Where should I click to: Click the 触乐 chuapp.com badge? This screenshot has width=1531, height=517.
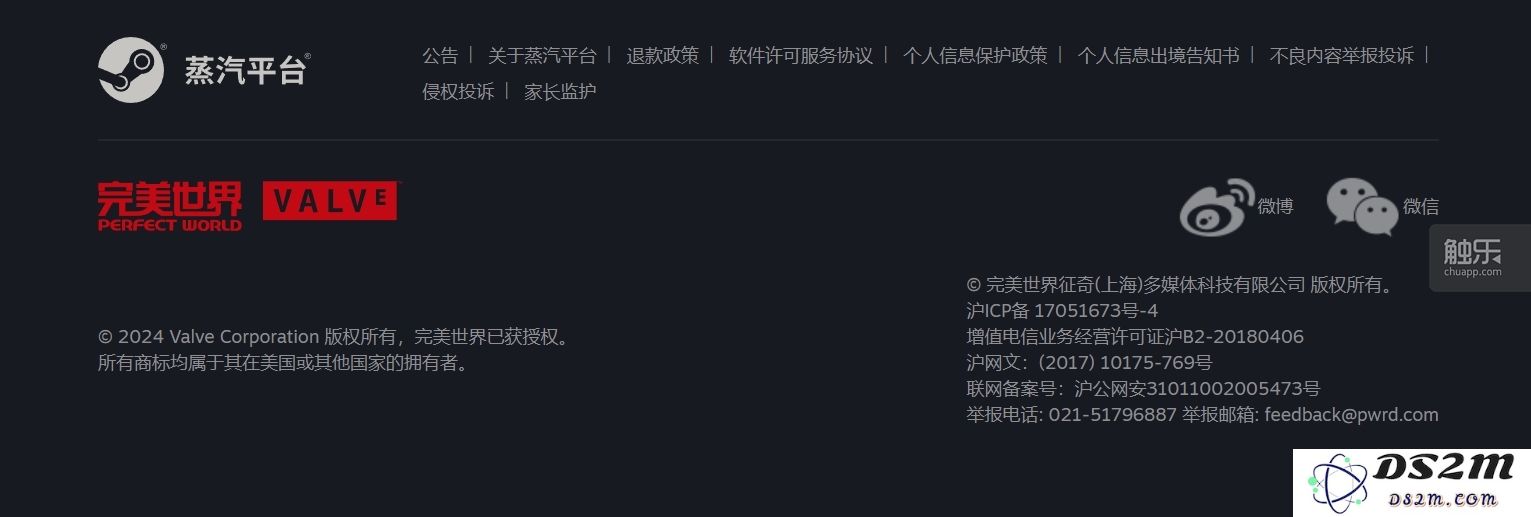(1474, 257)
